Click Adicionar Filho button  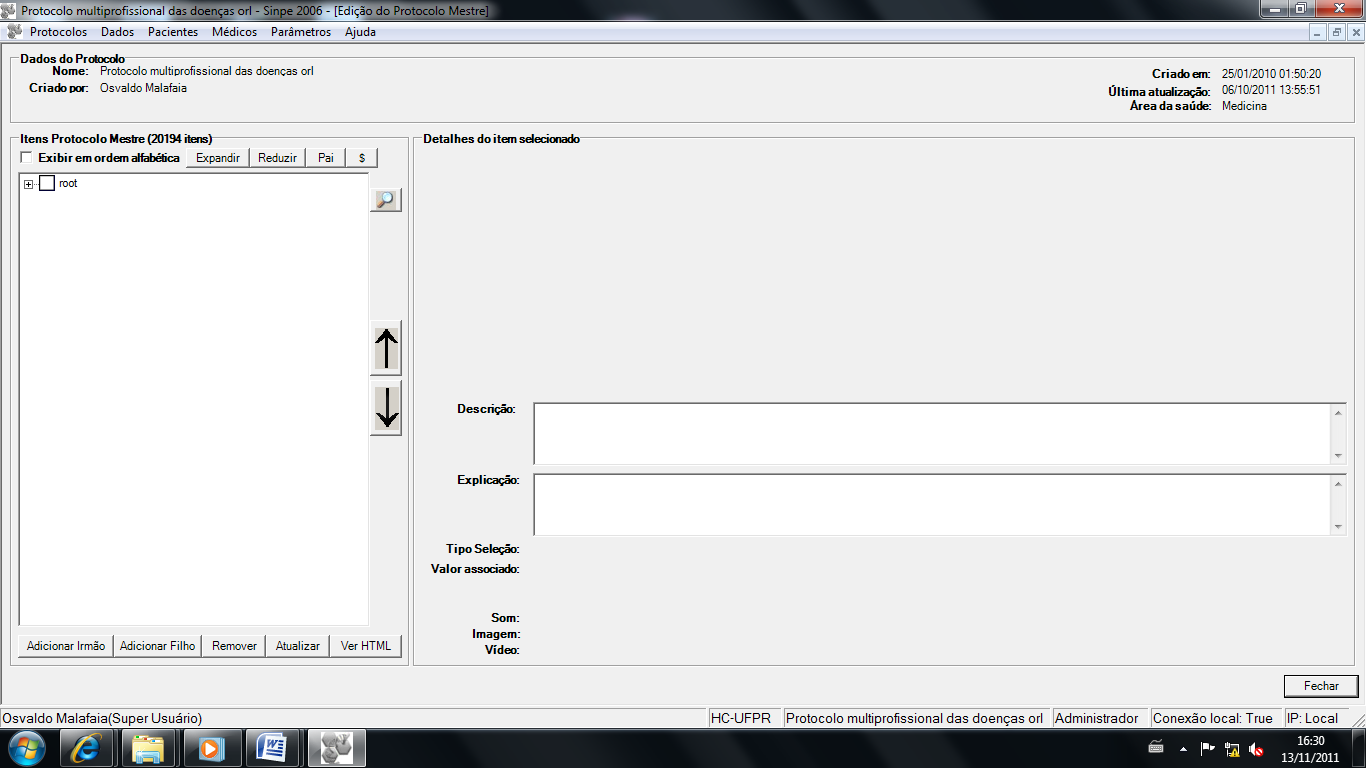[158, 646]
